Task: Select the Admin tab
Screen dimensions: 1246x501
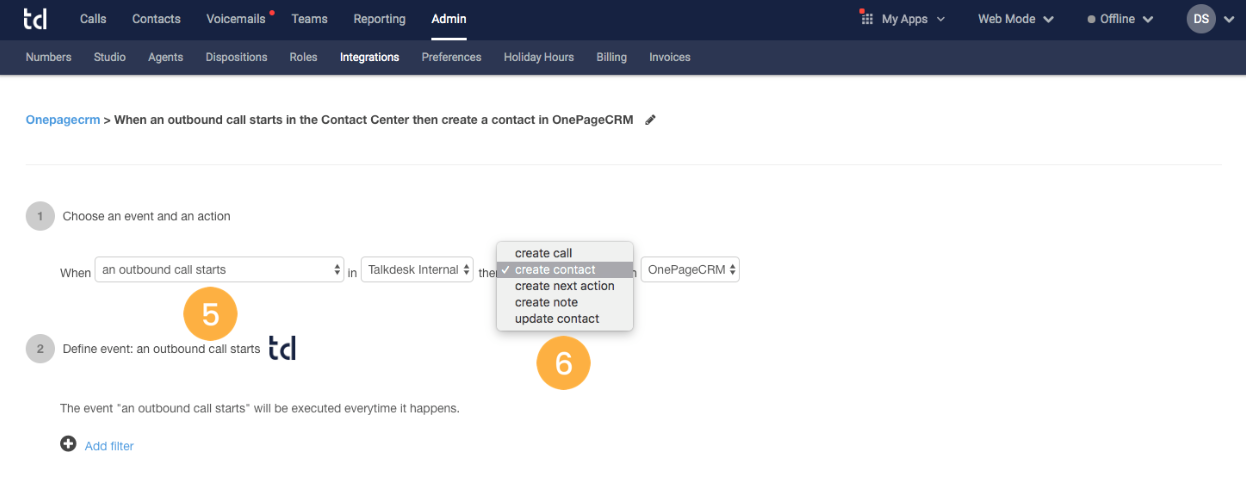Action: pos(449,19)
